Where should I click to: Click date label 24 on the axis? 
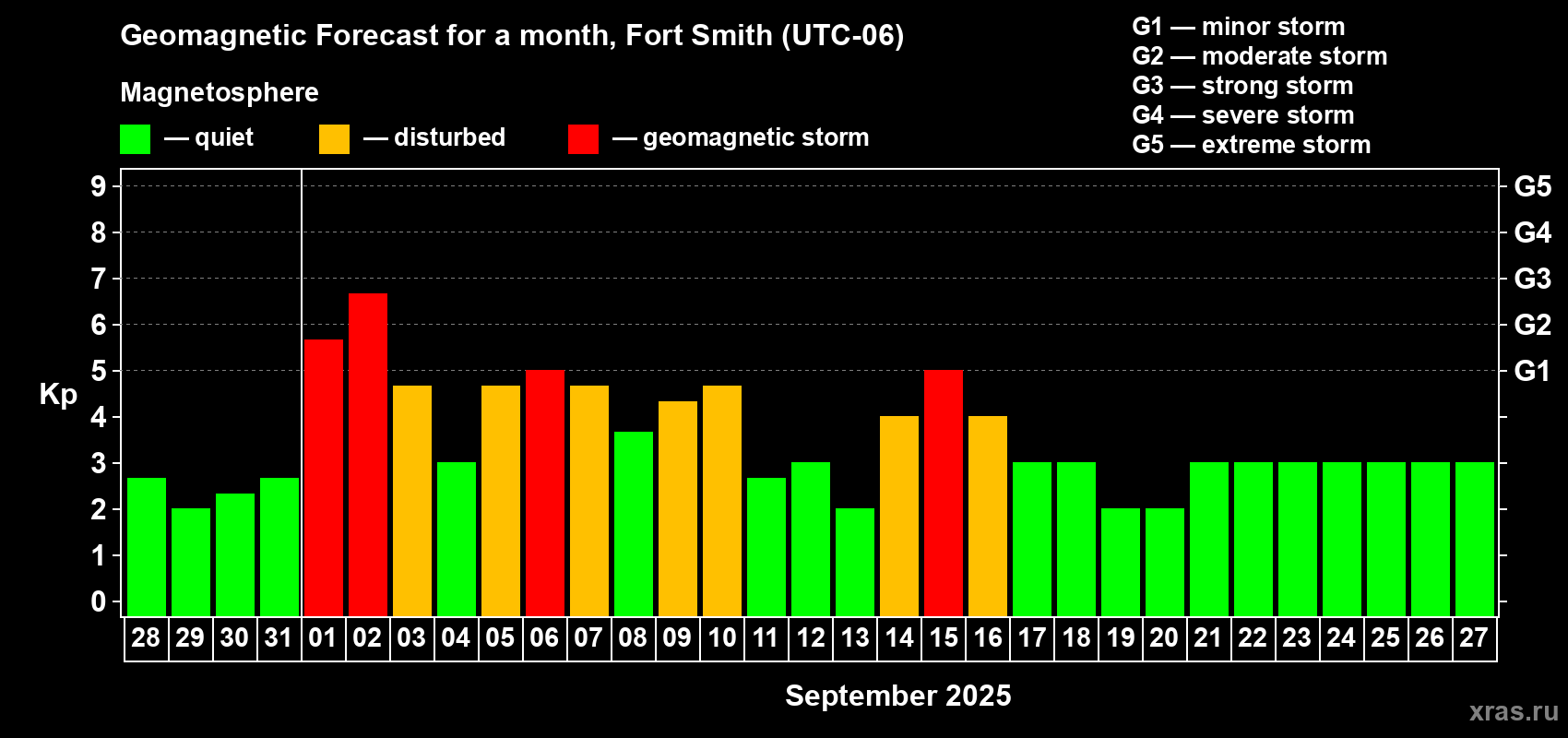(1341, 638)
